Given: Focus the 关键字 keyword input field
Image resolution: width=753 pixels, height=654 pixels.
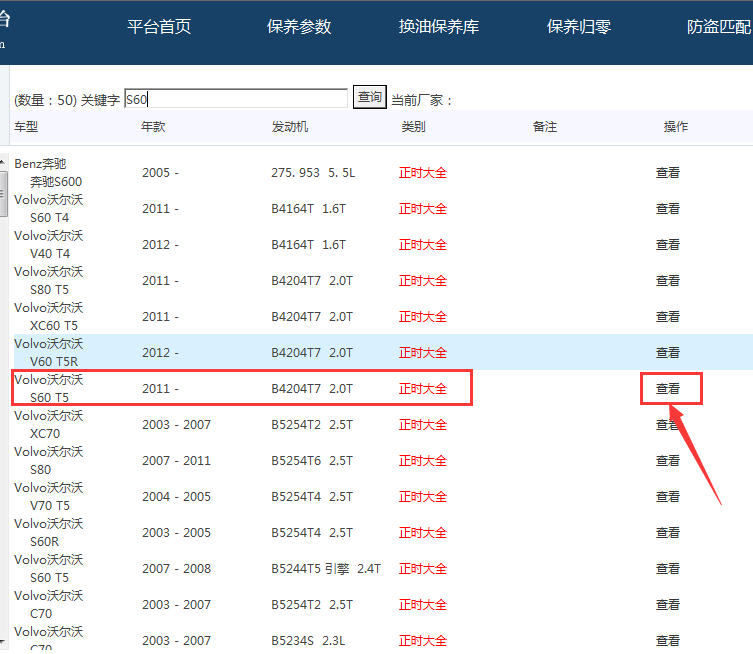Looking at the screenshot, I should coord(236,98).
